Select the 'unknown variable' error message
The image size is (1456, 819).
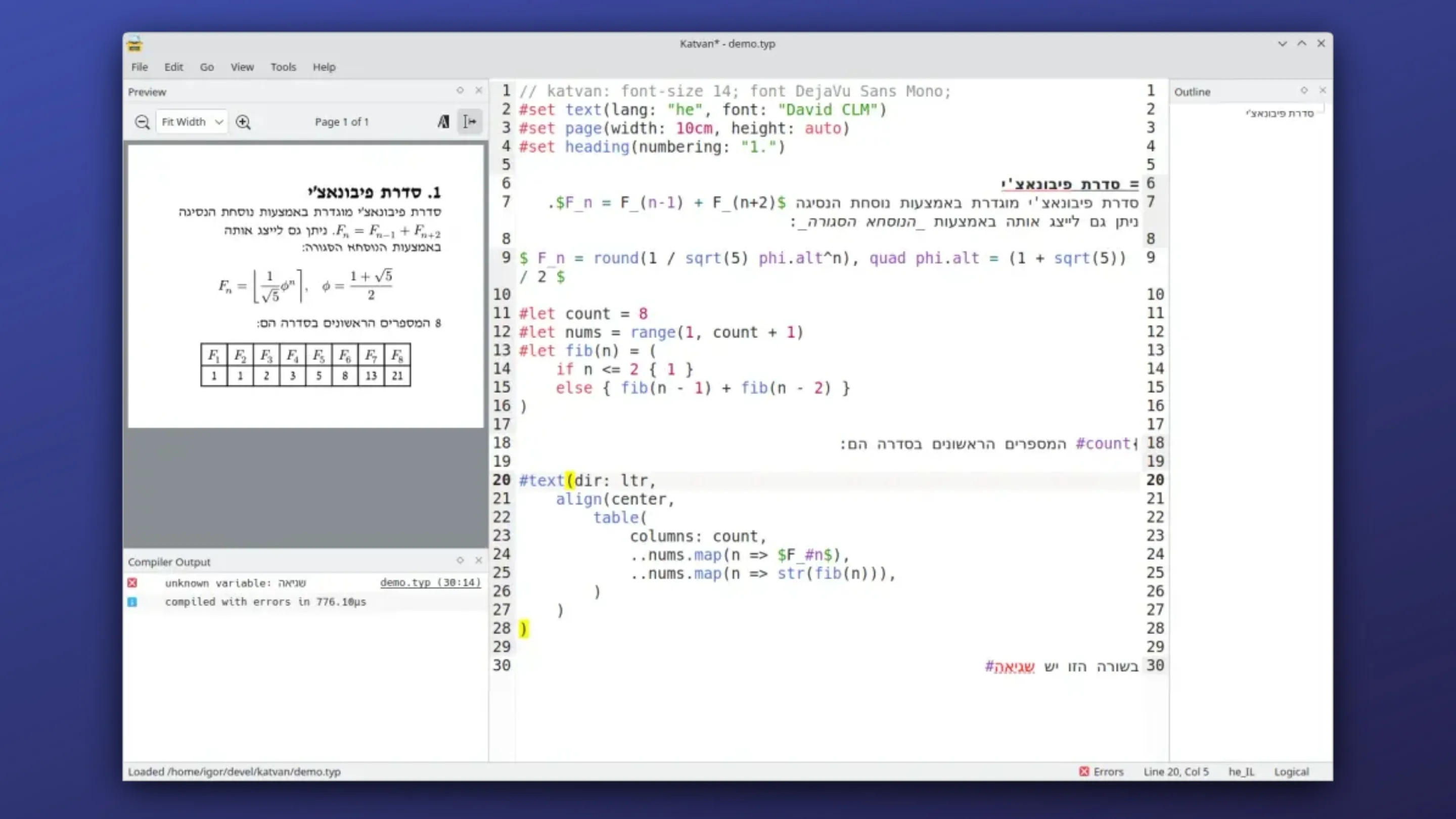click(x=235, y=583)
